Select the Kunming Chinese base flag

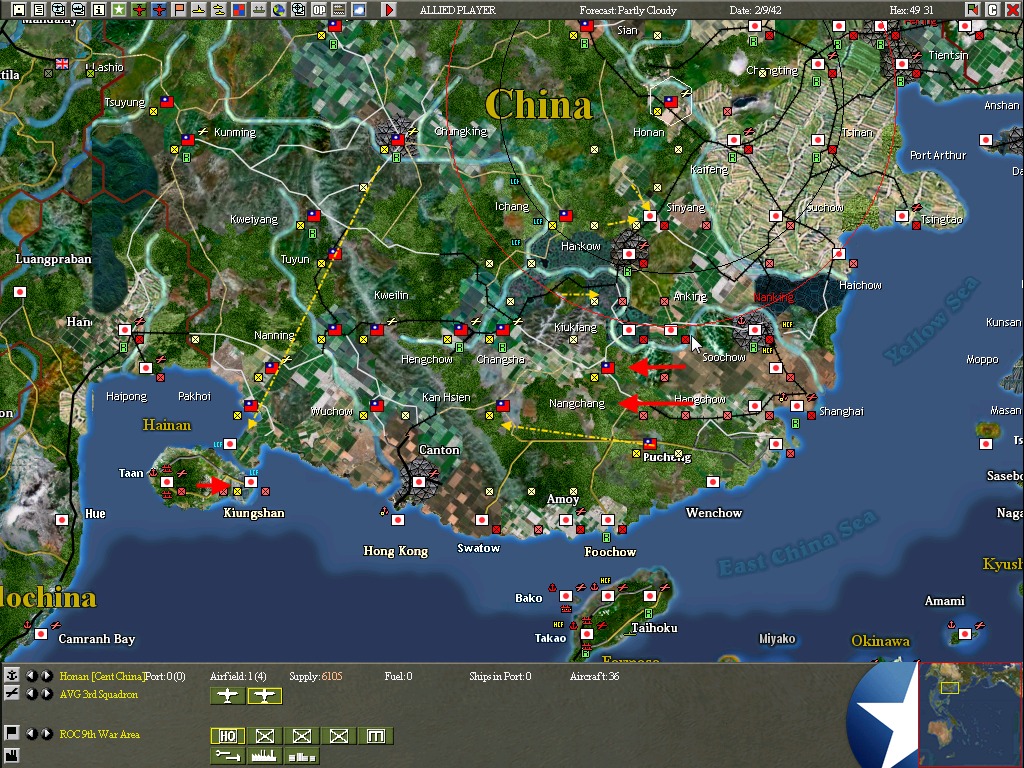(188, 139)
